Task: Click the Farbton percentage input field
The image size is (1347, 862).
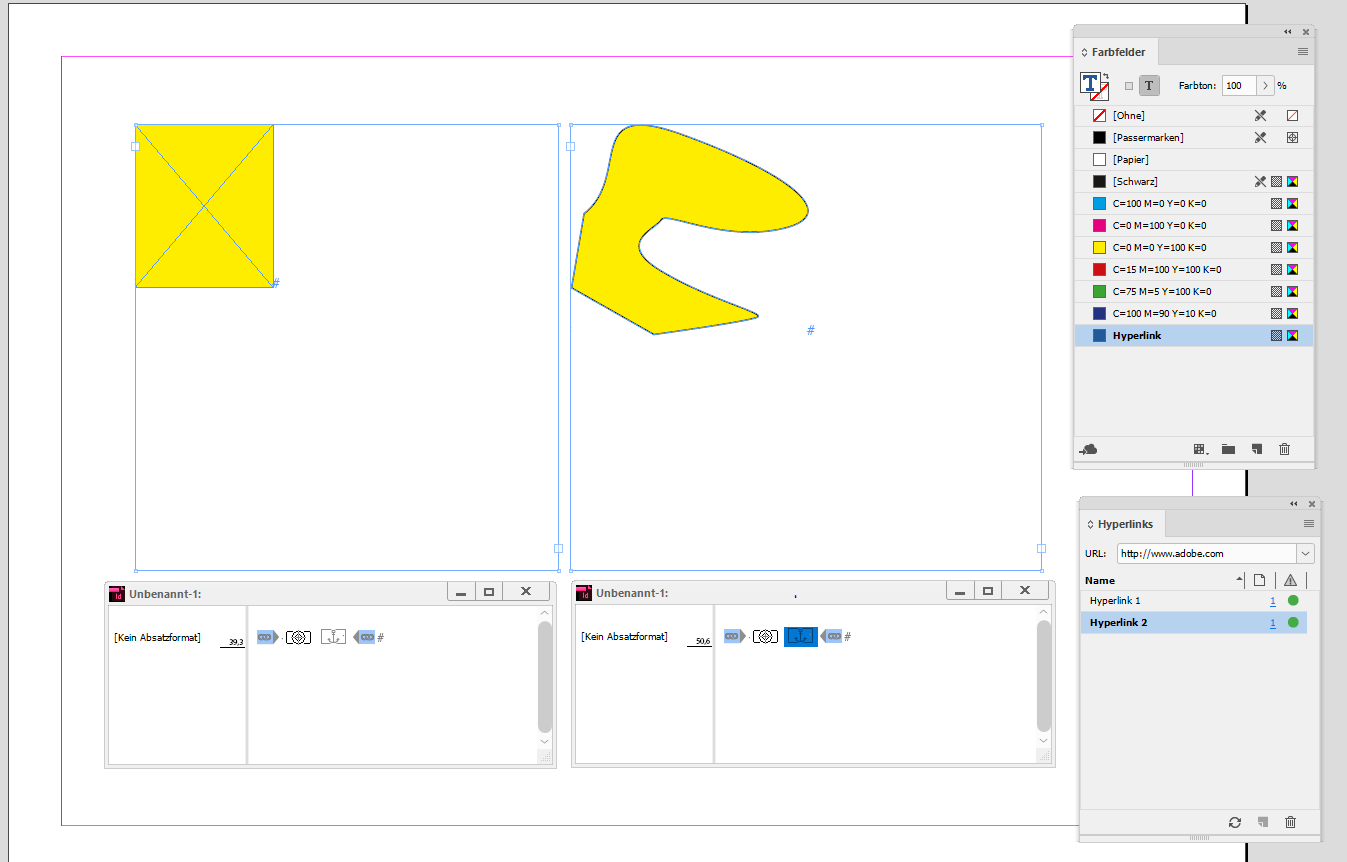Action: click(x=1240, y=86)
